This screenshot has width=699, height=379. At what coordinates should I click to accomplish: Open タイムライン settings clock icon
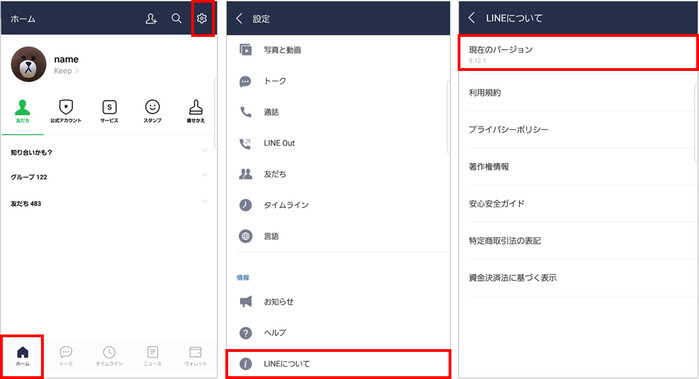pyautogui.click(x=246, y=205)
